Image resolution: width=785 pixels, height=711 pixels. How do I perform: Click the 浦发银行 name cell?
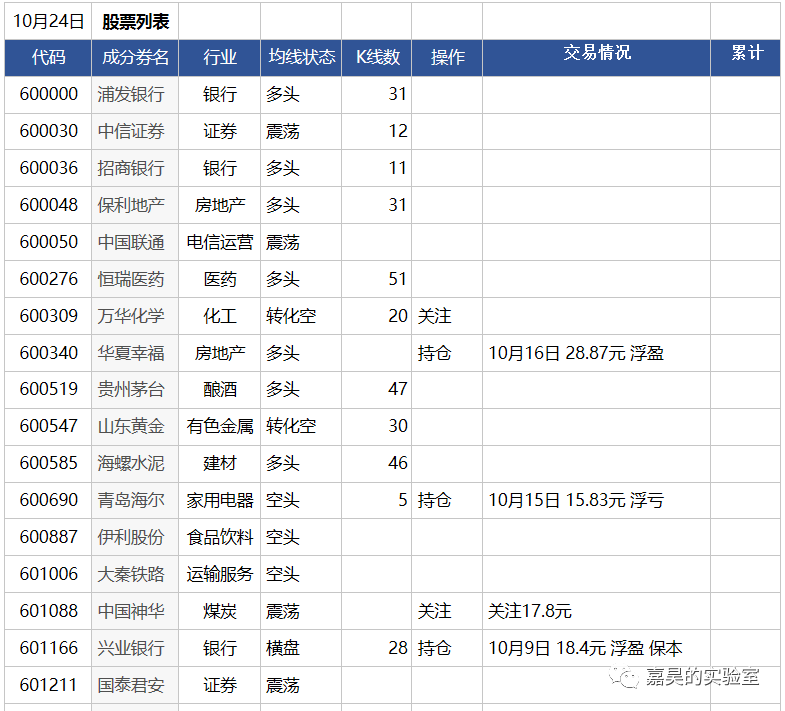point(135,94)
